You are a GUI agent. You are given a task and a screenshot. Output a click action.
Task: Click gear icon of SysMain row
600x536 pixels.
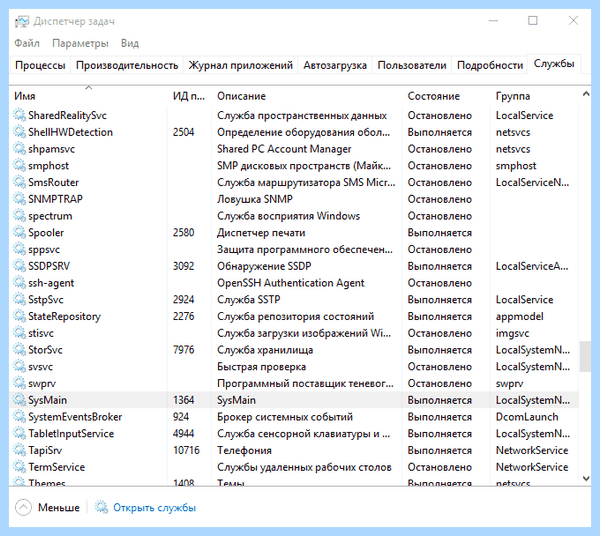click(20, 400)
